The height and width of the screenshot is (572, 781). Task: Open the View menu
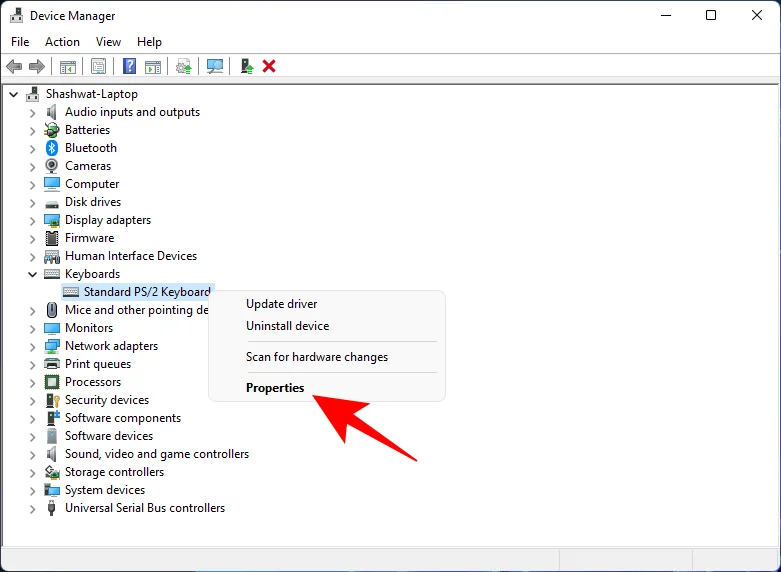(108, 42)
